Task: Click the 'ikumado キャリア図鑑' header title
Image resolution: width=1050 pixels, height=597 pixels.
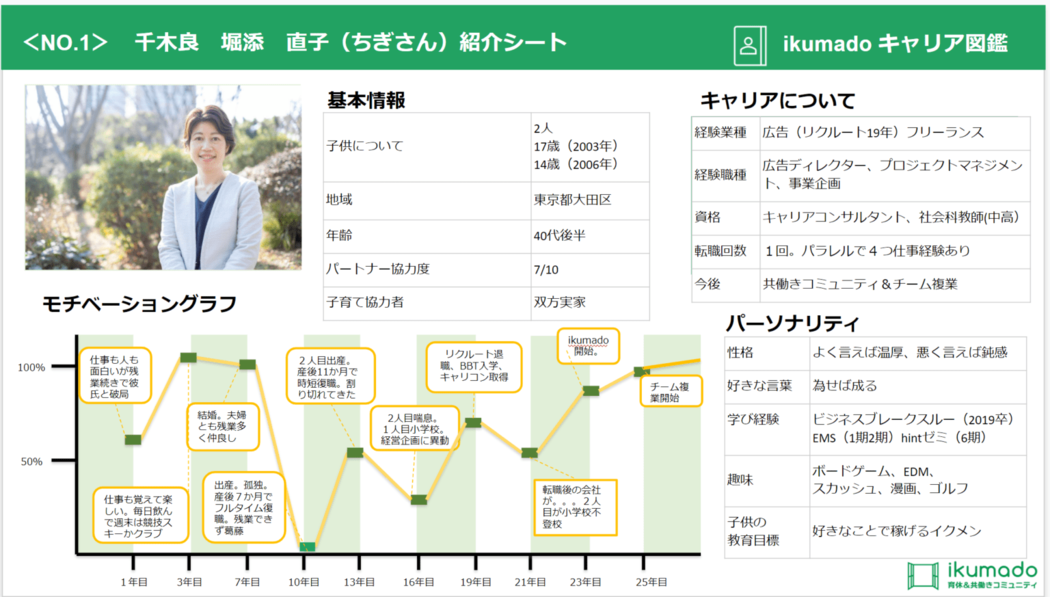Action: (894, 43)
